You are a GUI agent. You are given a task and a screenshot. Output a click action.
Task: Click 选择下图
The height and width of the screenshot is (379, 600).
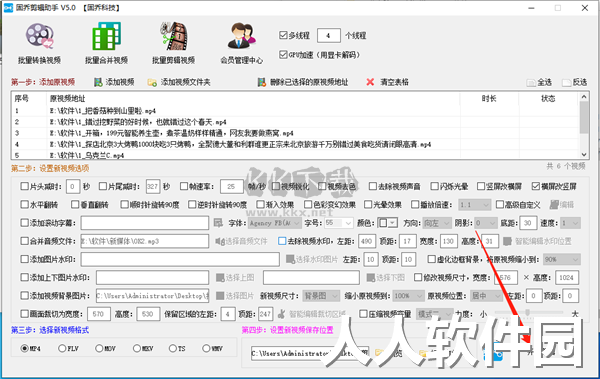pyautogui.click(x=386, y=278)
